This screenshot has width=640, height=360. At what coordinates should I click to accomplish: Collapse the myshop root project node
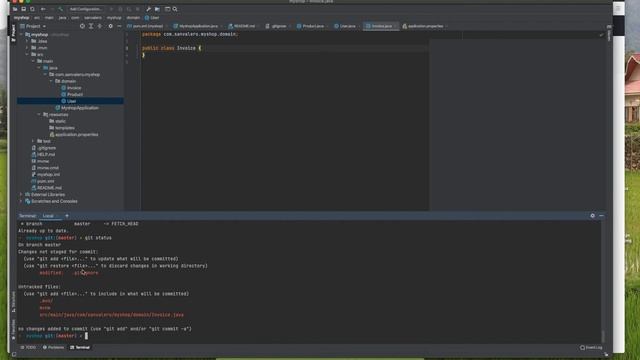click(x=21, y=35)
